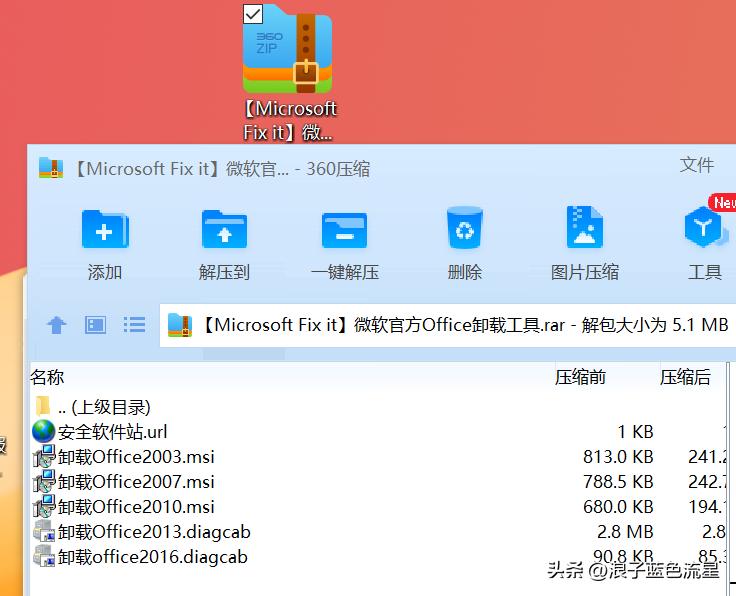Select the .. (上级目录) parent folder row
Image resolution: width=736 pixels, height=596 pixels.
(x=377, y=407)
